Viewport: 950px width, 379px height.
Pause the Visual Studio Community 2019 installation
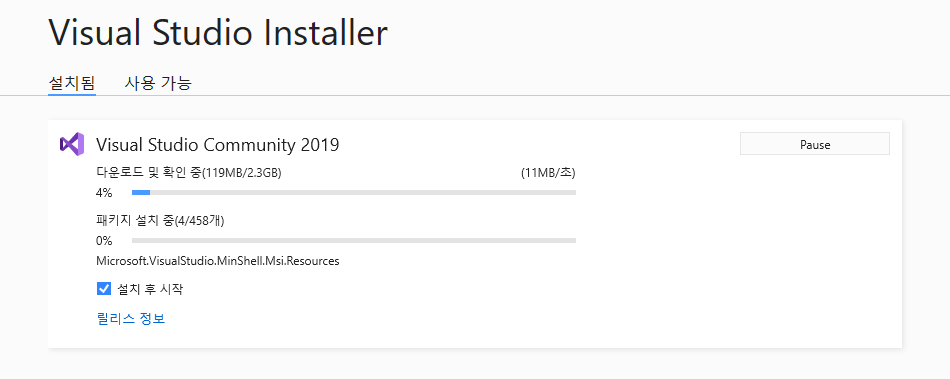[x=815, y=144]
